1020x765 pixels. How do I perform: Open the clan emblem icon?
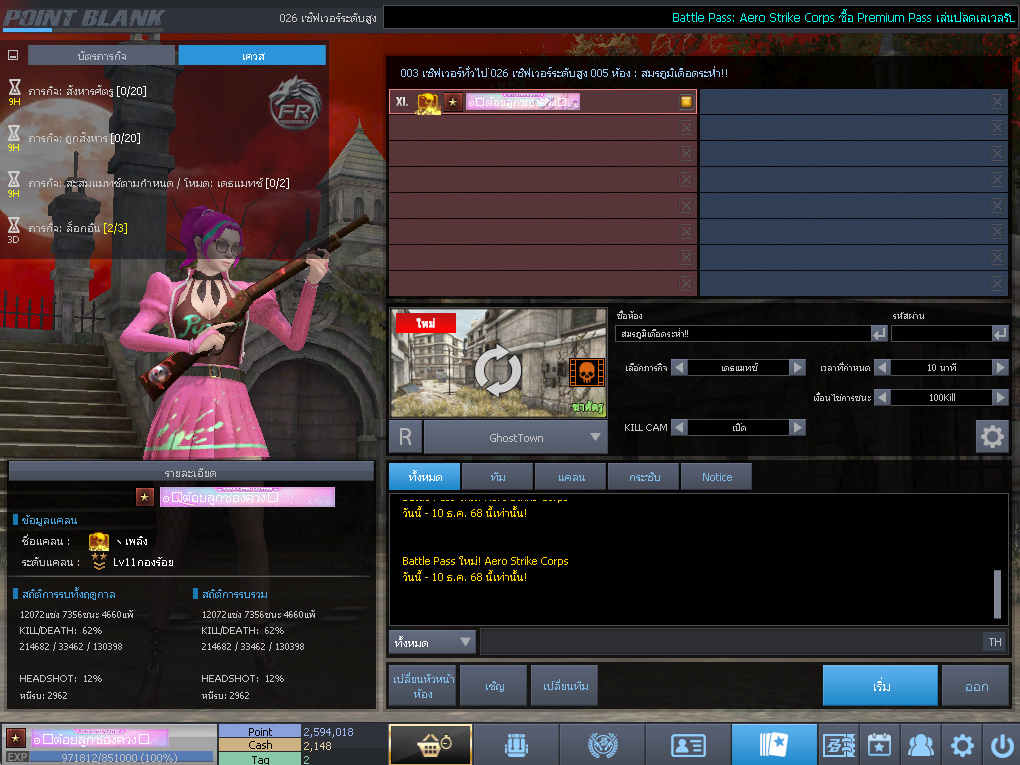click(602, 745)
